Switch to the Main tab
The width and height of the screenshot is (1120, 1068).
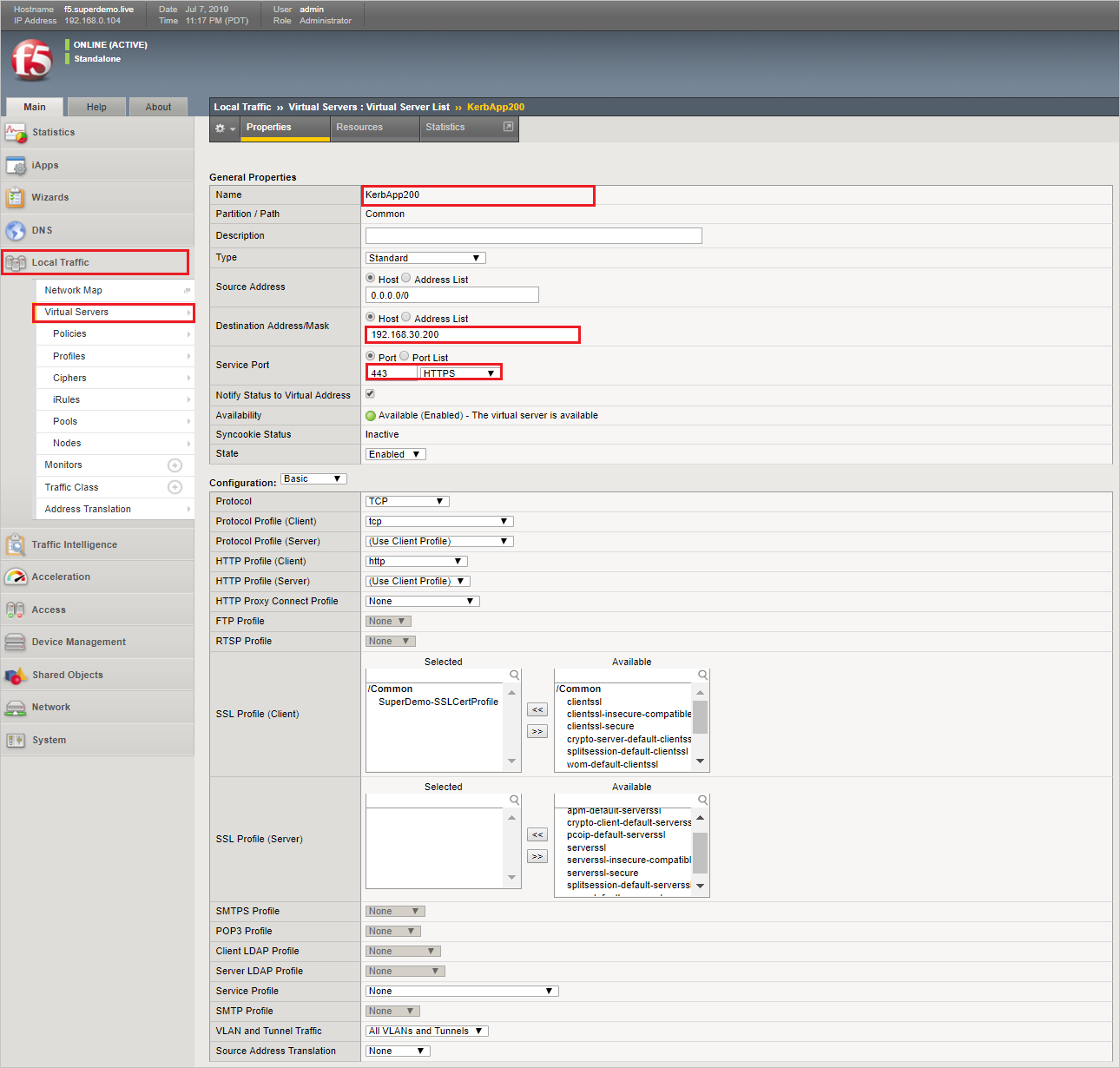tap(35, 107)
